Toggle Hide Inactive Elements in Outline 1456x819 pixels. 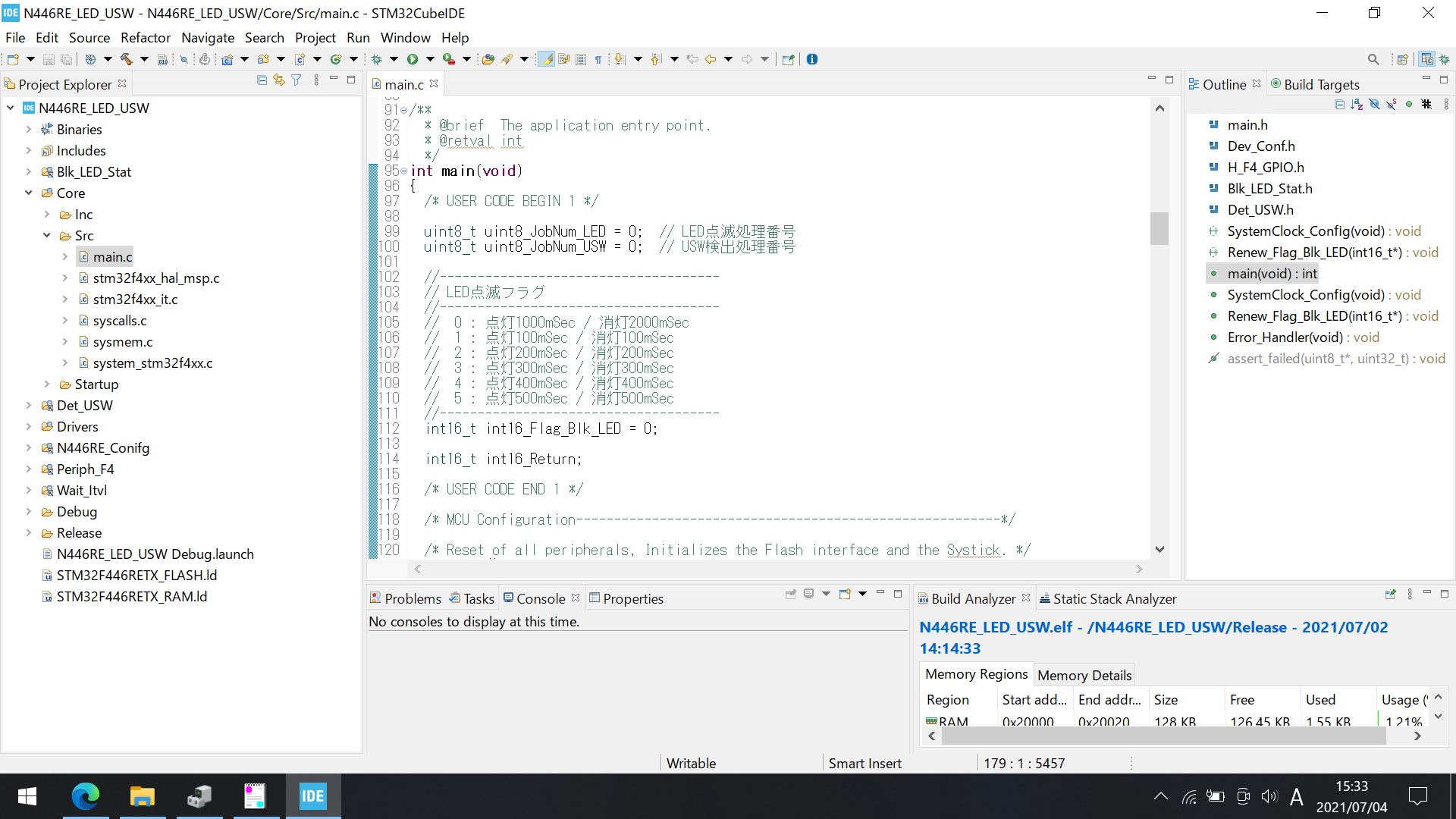tap(1426, 105)
